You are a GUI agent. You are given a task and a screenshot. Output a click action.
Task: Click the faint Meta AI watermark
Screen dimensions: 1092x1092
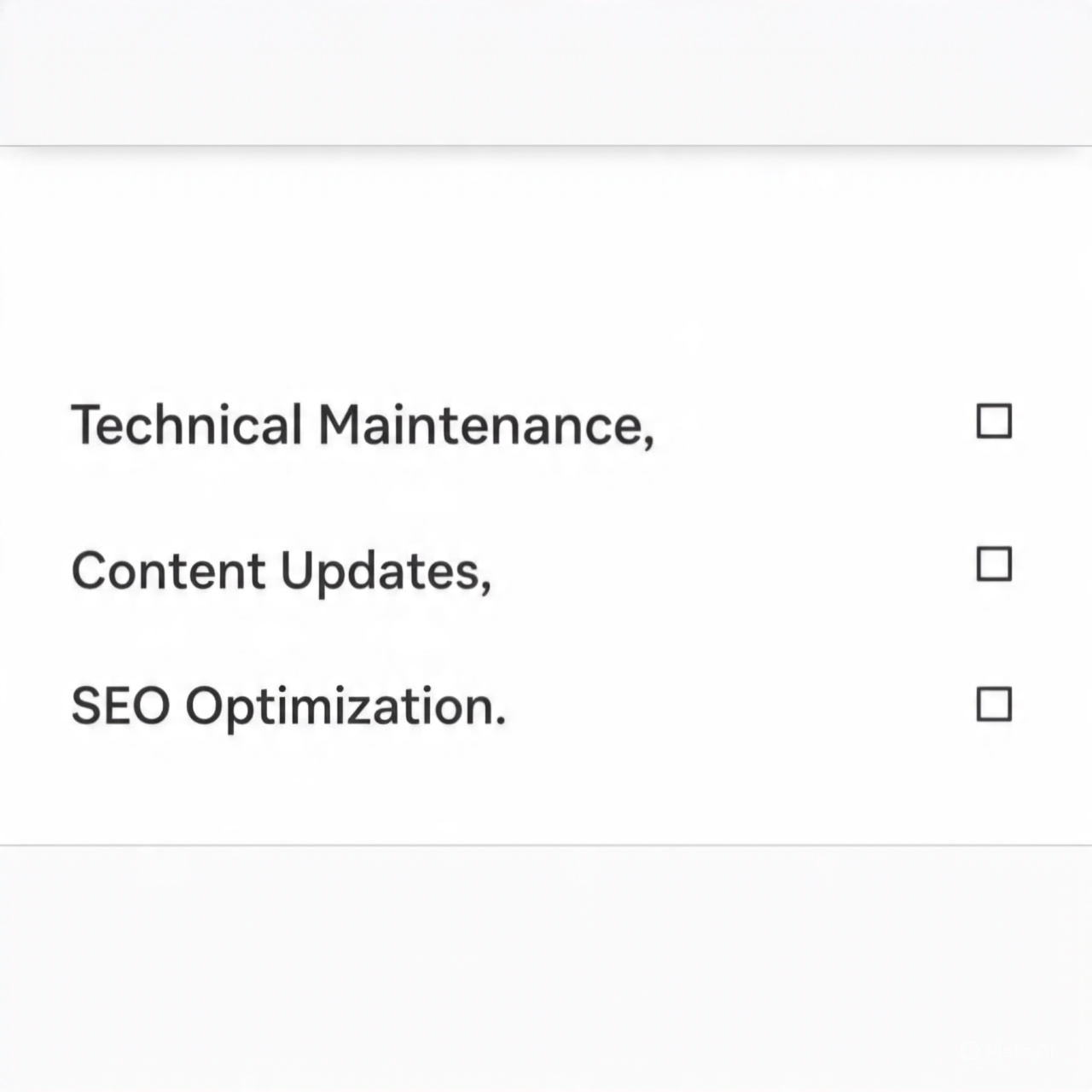(1007, 1051)
